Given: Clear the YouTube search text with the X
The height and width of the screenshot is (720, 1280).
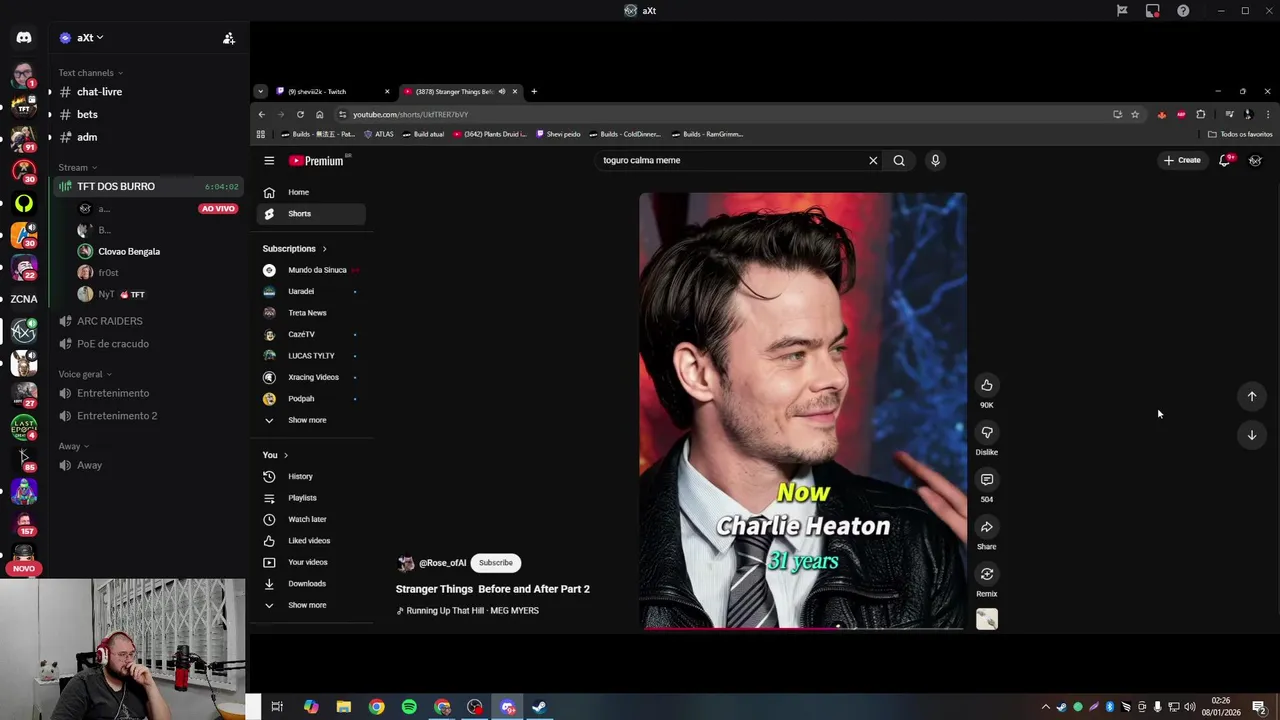Looking at the screenshot, I should (873, 160).
